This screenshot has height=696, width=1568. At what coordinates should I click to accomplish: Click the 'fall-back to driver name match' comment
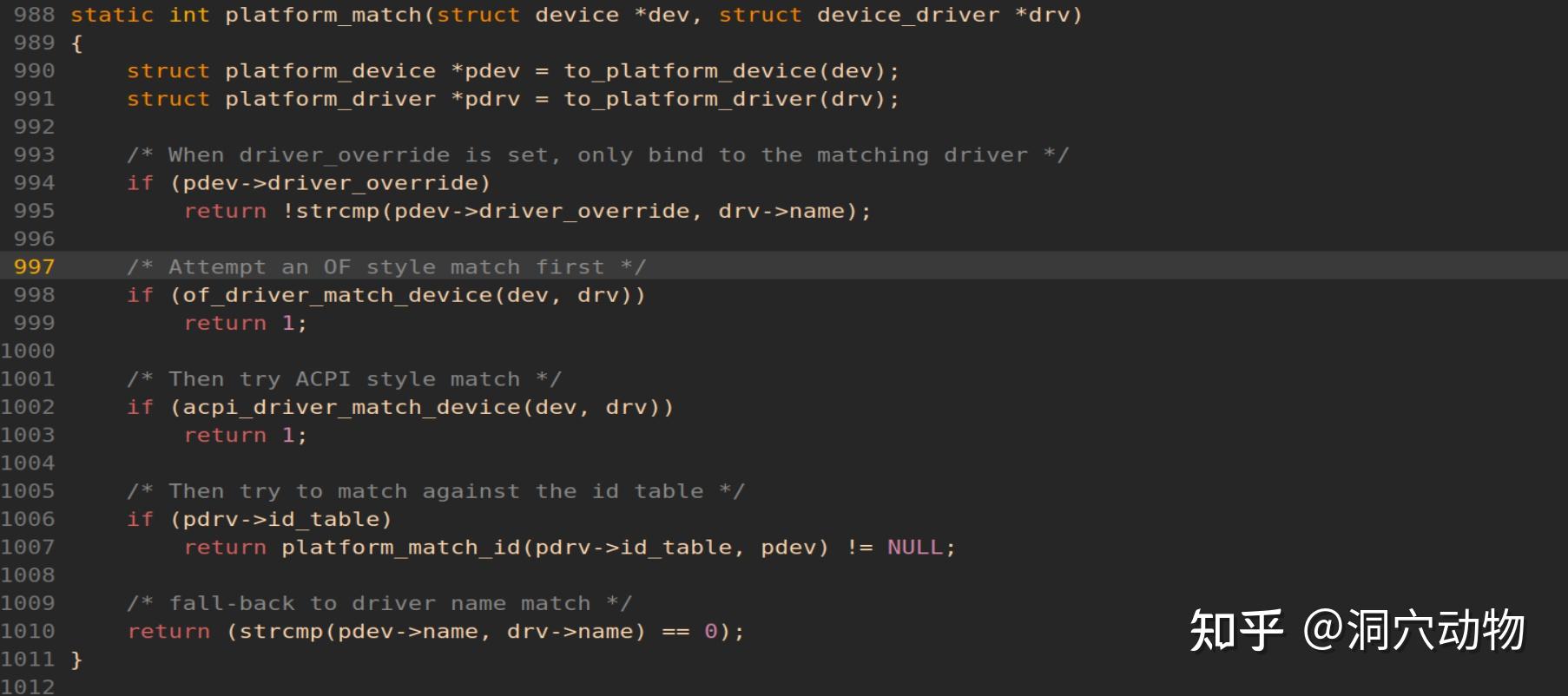point(379,603)
